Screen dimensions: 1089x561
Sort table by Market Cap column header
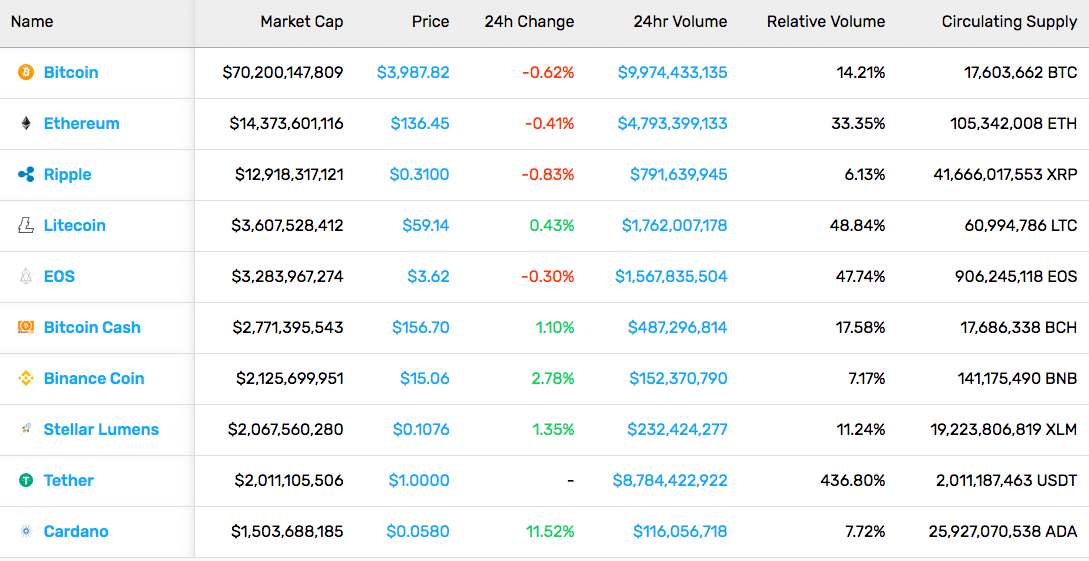click(x=301, y=22)
